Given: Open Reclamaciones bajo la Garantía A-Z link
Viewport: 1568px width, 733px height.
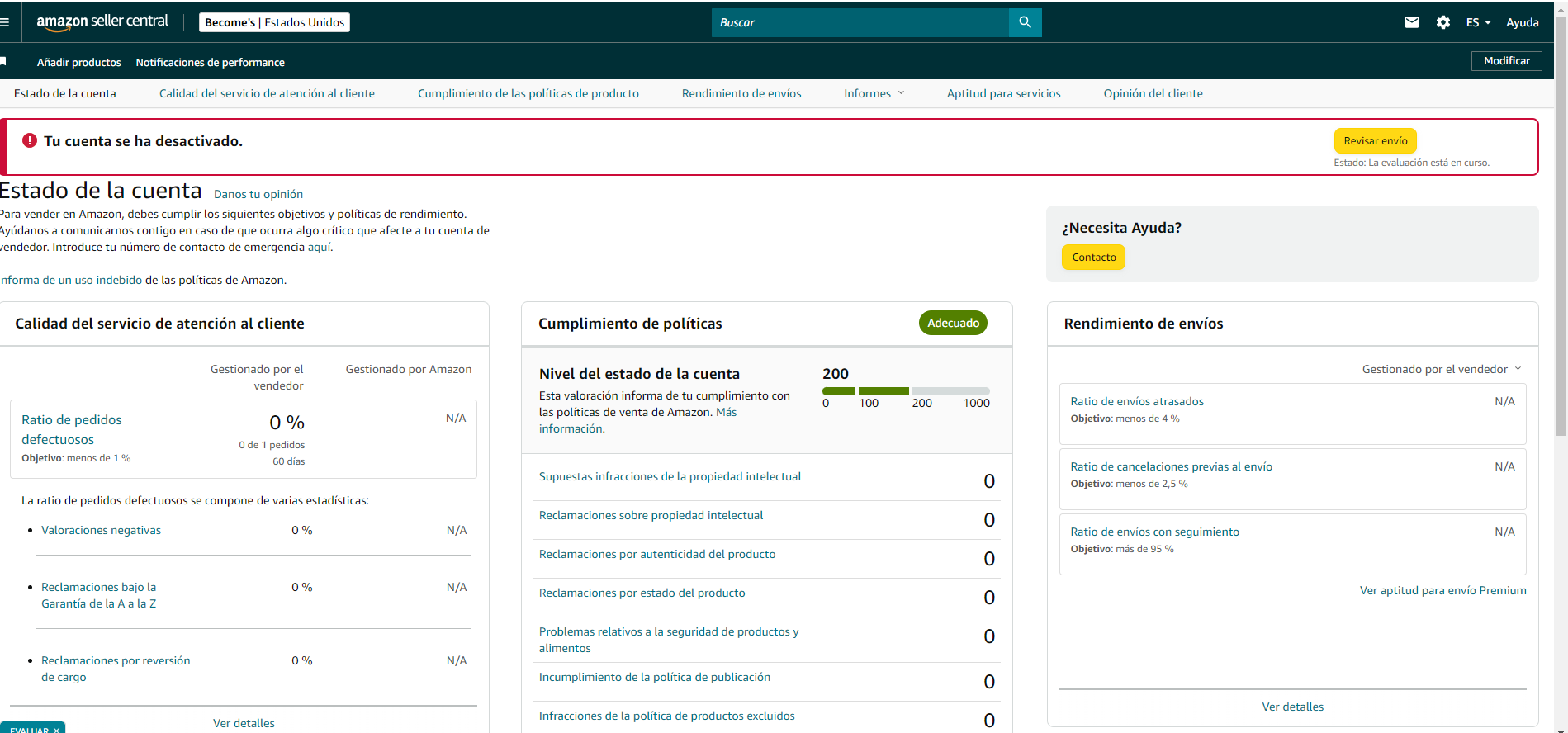Looking at the screenshot, I should pyautogui.click(x=98, y=595).
